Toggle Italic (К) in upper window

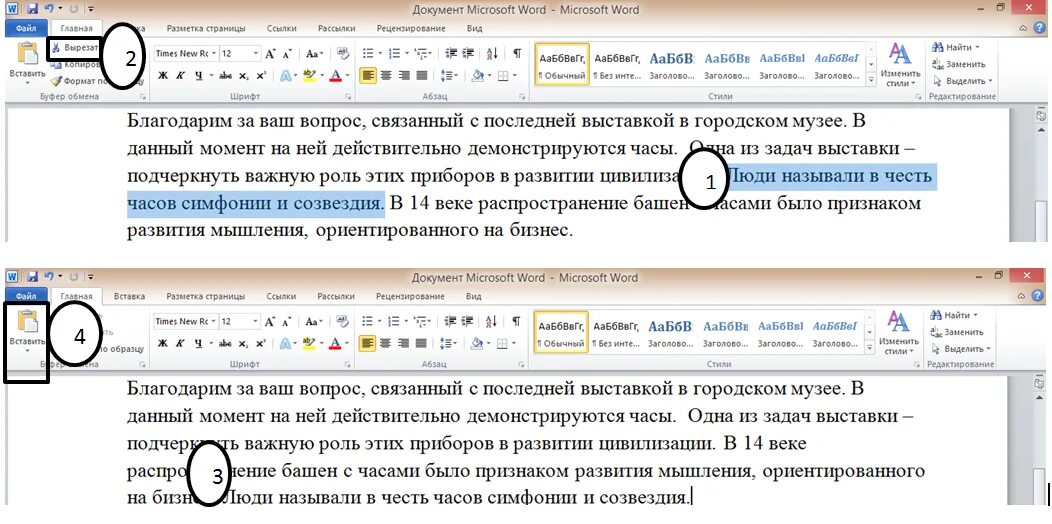[x=180, y=76]
